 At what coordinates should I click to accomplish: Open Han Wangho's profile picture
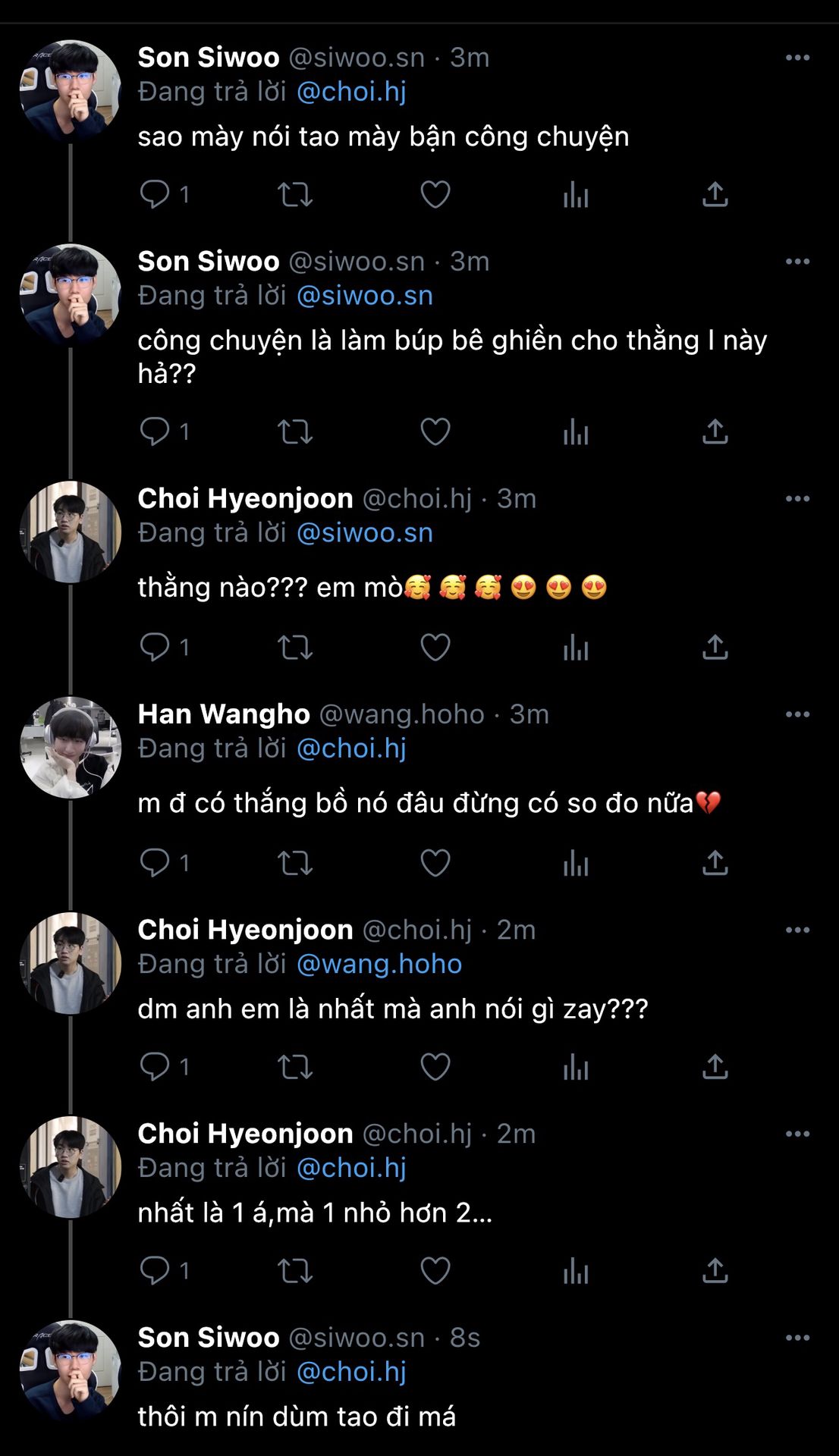point(71,748)
